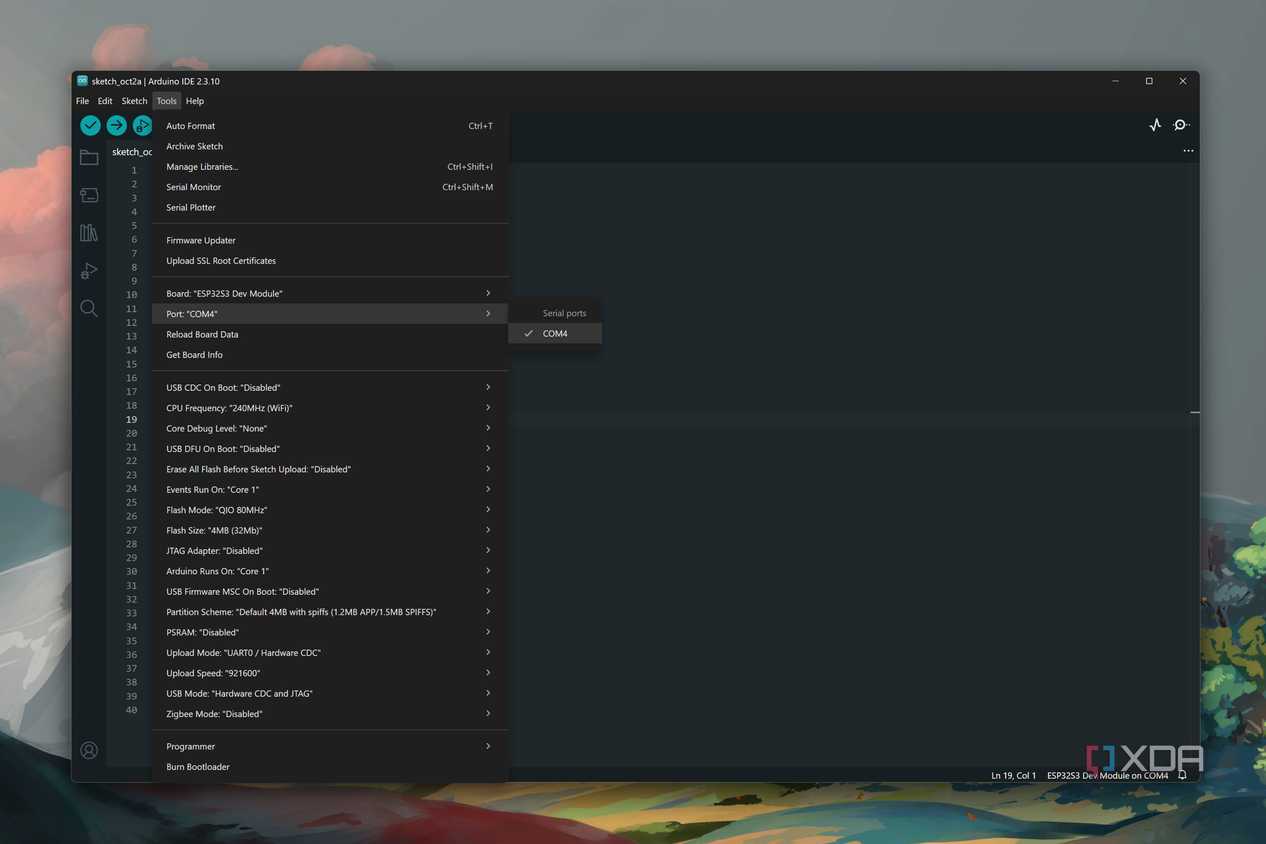Expand the Port "COM4" submenu

click(330, 314)
